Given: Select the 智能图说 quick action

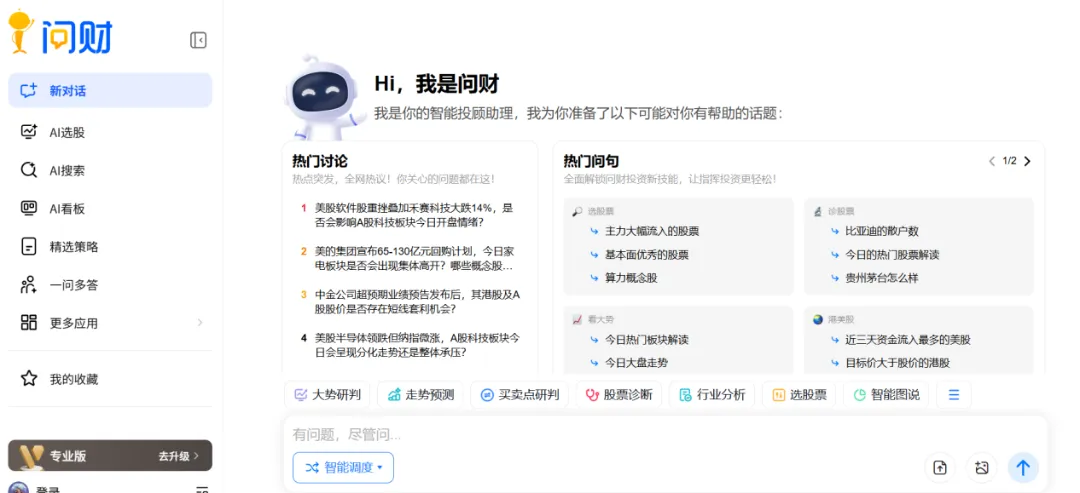Looking at the screenshot, I should click(886, 395).
